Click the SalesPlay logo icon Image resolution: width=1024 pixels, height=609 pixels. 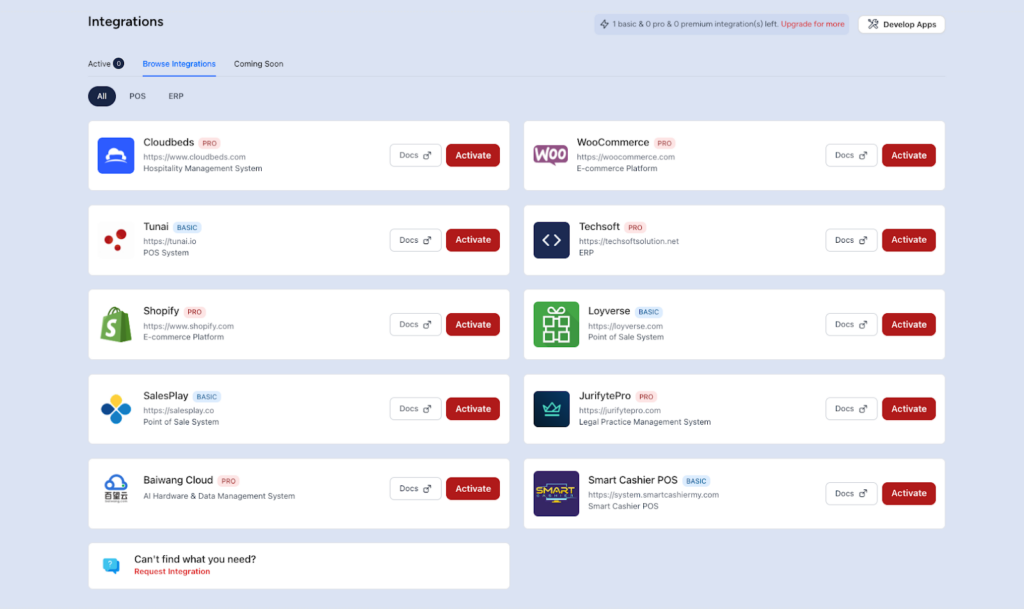coord(116,409)
